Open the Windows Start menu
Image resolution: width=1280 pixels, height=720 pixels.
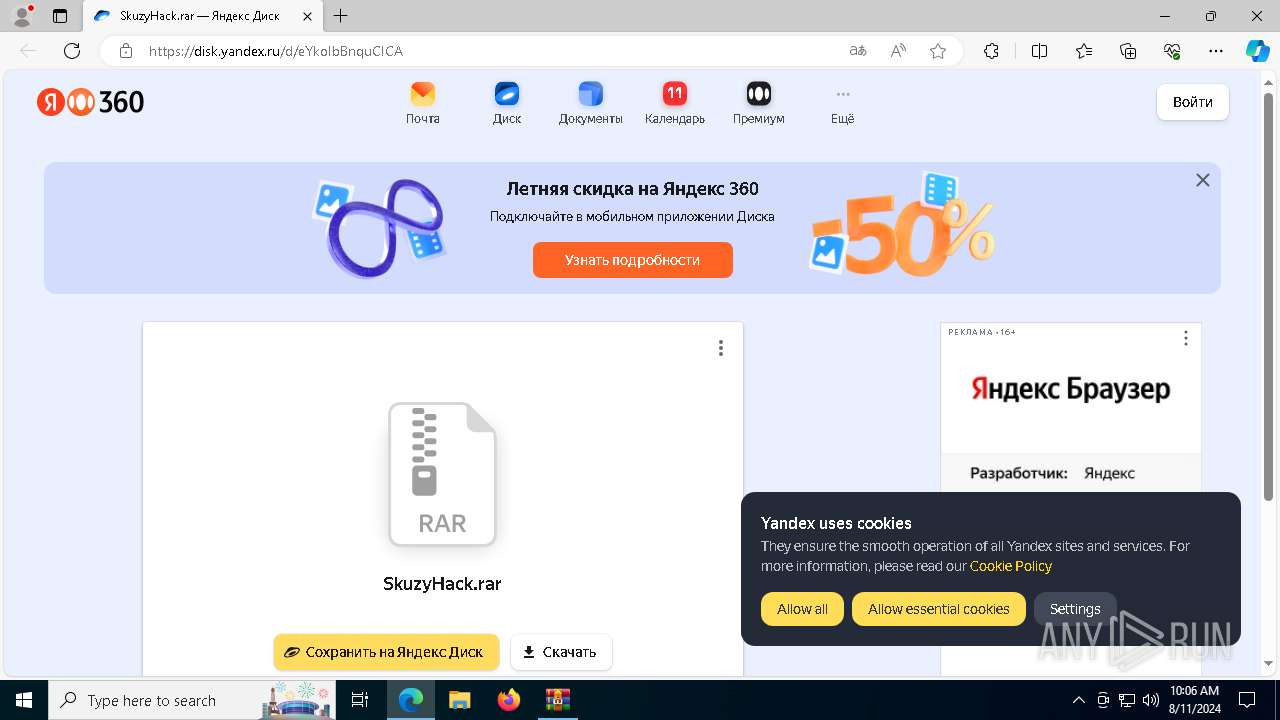point(23,700)
